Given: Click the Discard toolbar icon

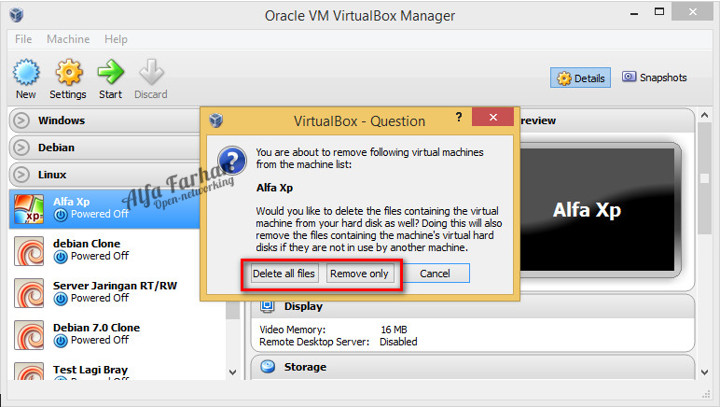Looking at the screenshot, I should pyautogui.click(x=151, y=71).
